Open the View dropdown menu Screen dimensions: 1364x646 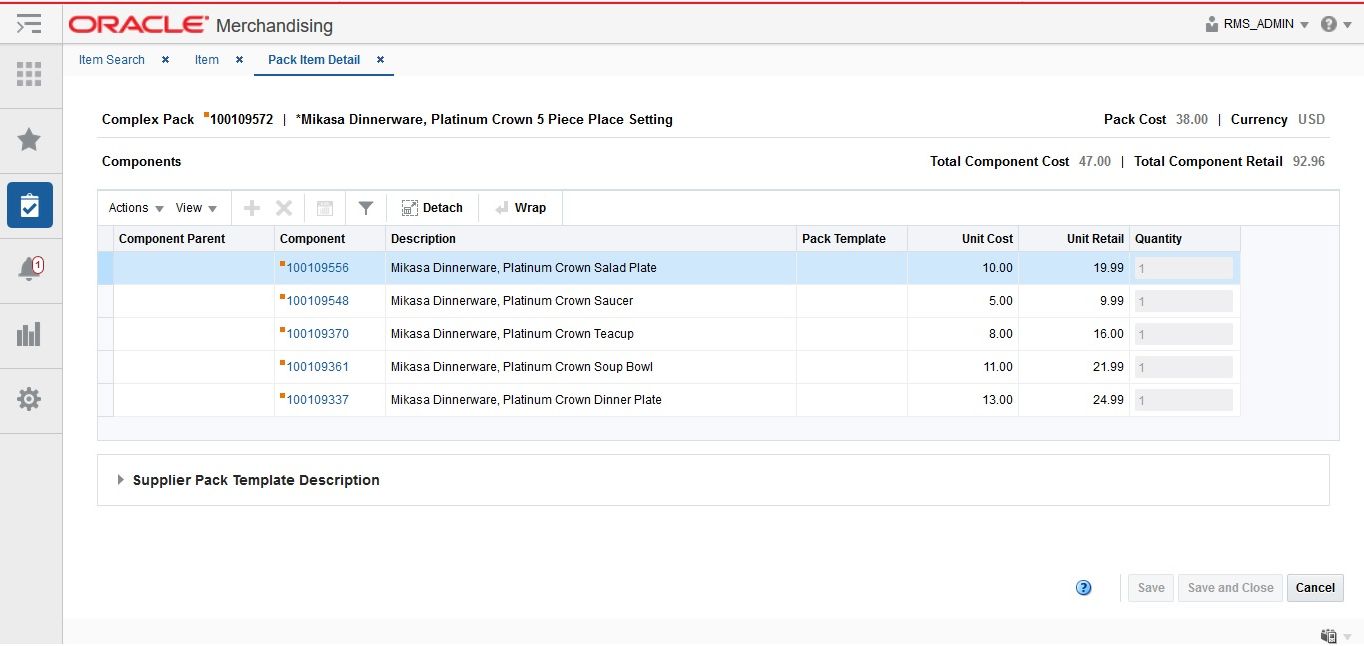196,208
